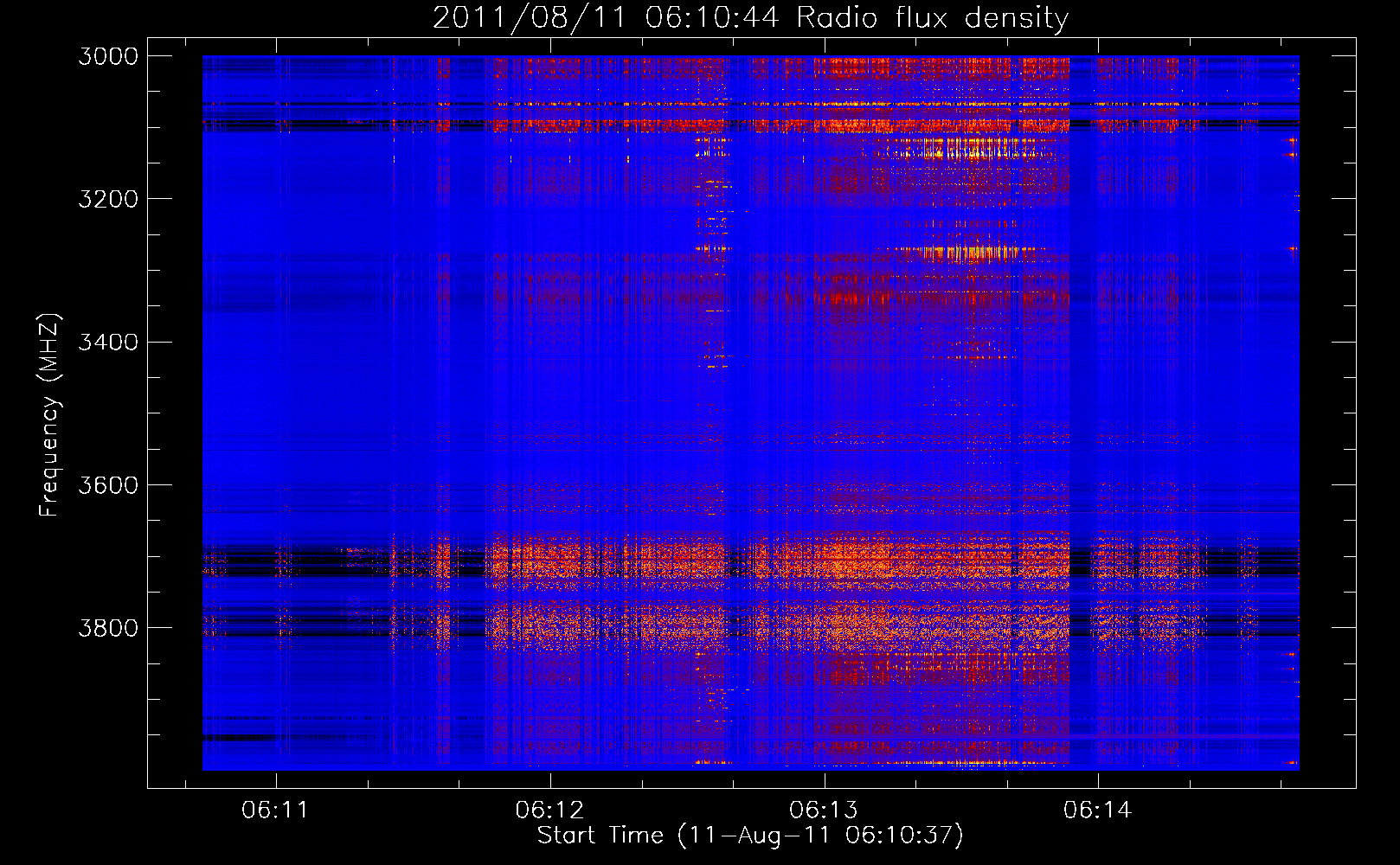Click the plot title "2011/08/11 06:10:44 Radio flux density"

pyautogui.click(x=750, y=17)
